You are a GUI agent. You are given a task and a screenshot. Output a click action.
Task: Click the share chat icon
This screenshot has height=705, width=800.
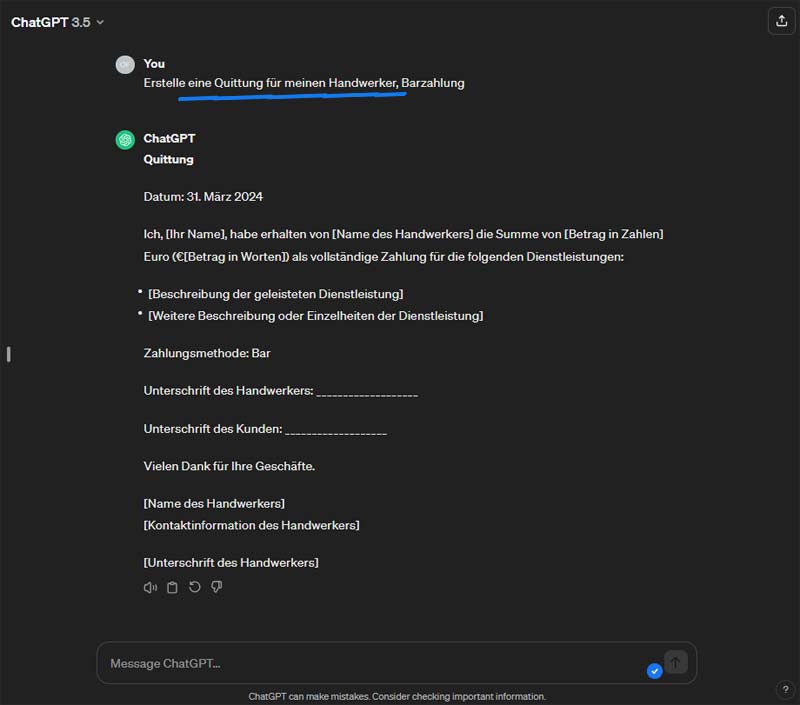pos(781,21)
